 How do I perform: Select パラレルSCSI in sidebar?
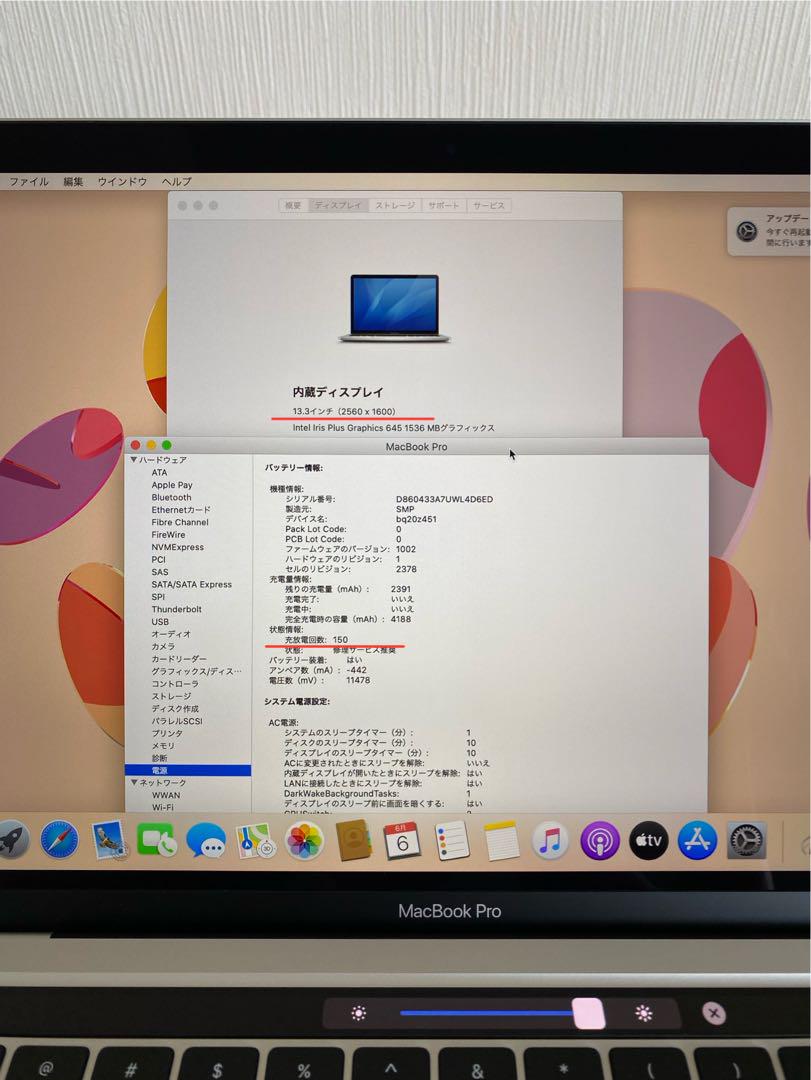pos(177,720)
